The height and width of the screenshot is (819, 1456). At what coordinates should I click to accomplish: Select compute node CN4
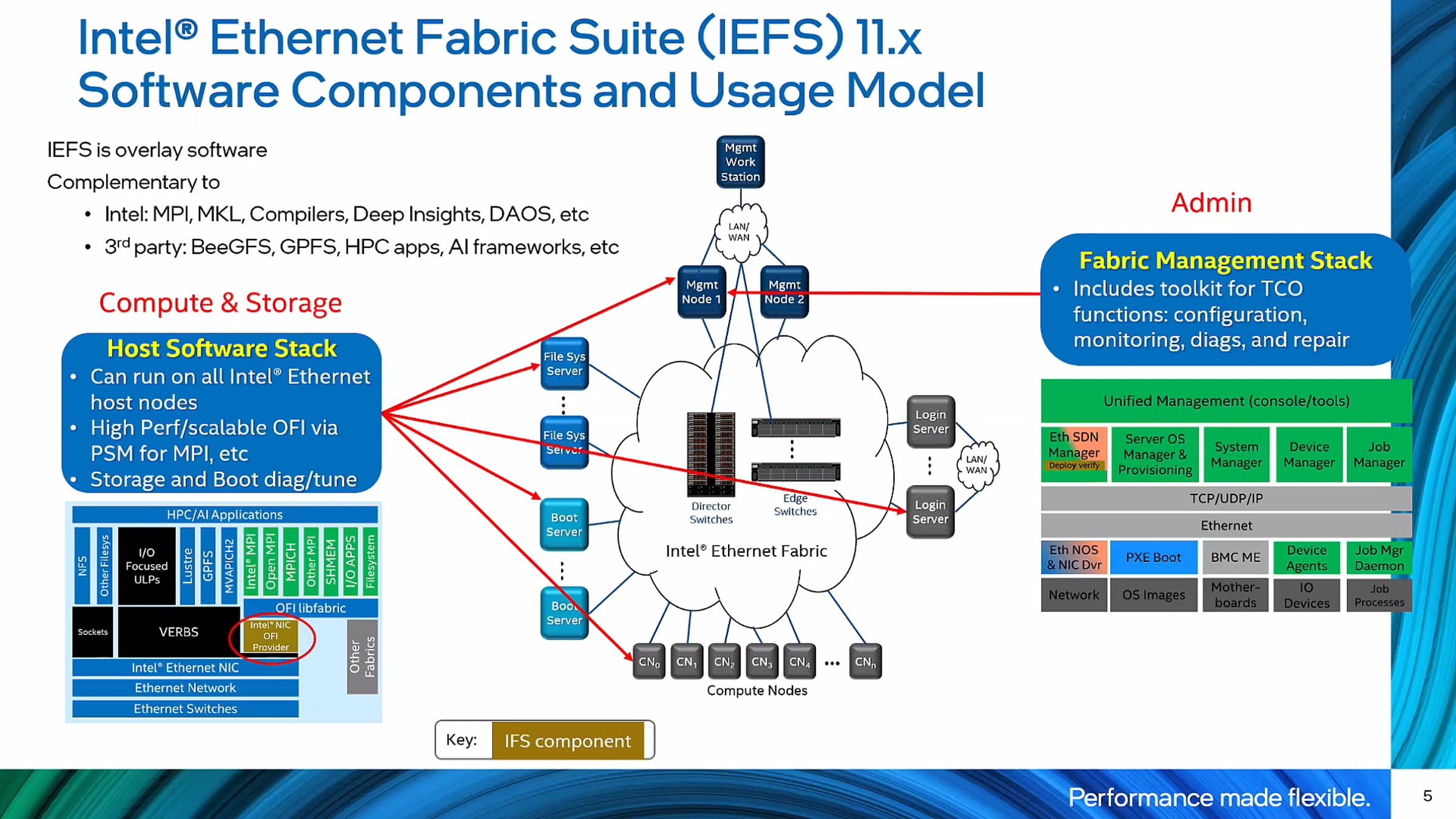point(800,661)
